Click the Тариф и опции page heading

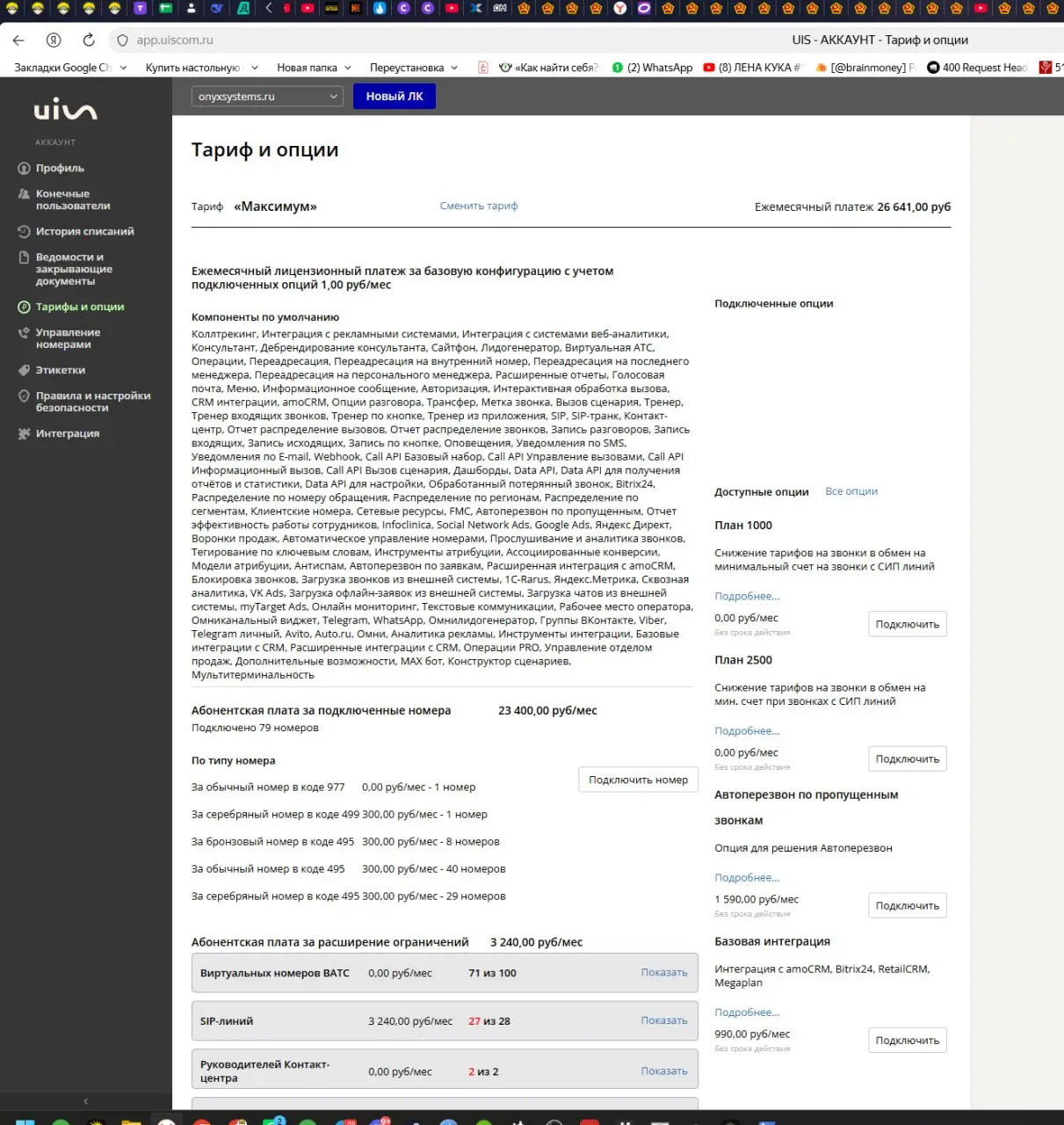pos(264,149)
